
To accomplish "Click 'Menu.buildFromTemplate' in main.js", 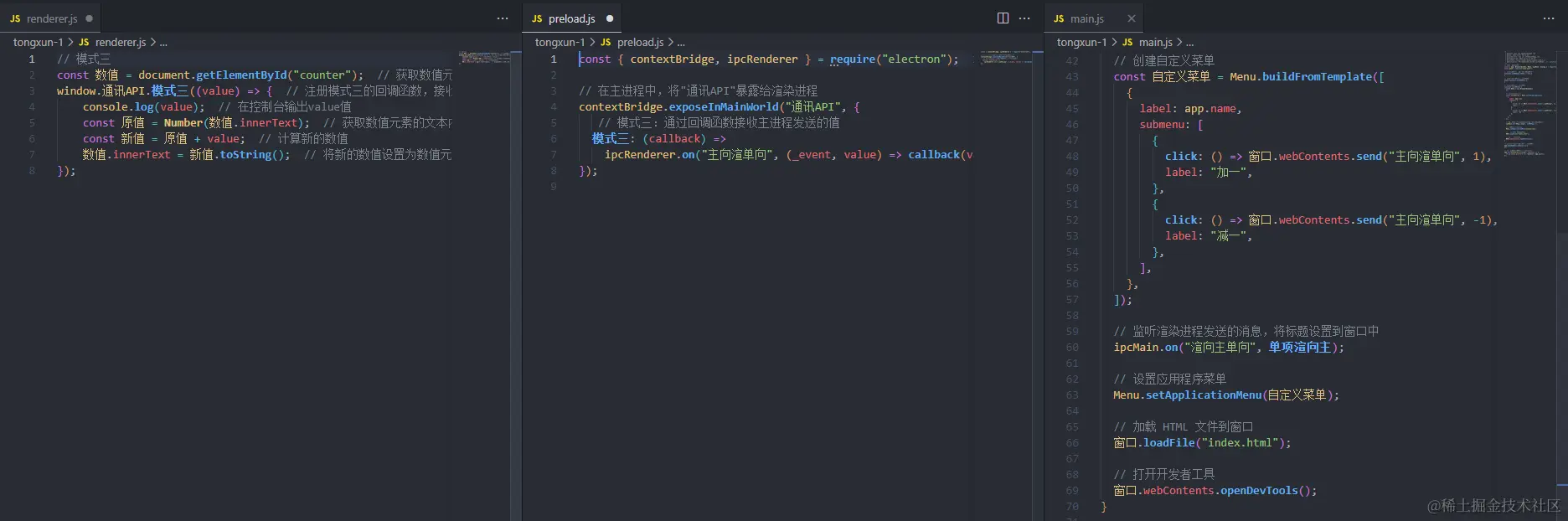I will 1302,76.
